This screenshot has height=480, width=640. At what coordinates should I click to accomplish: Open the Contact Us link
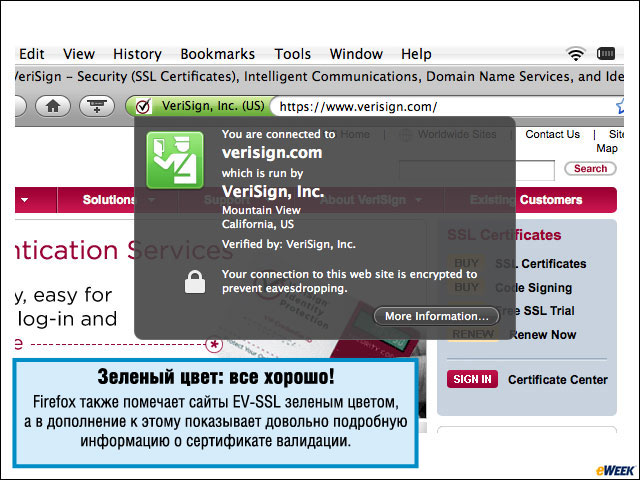(552, 134)
